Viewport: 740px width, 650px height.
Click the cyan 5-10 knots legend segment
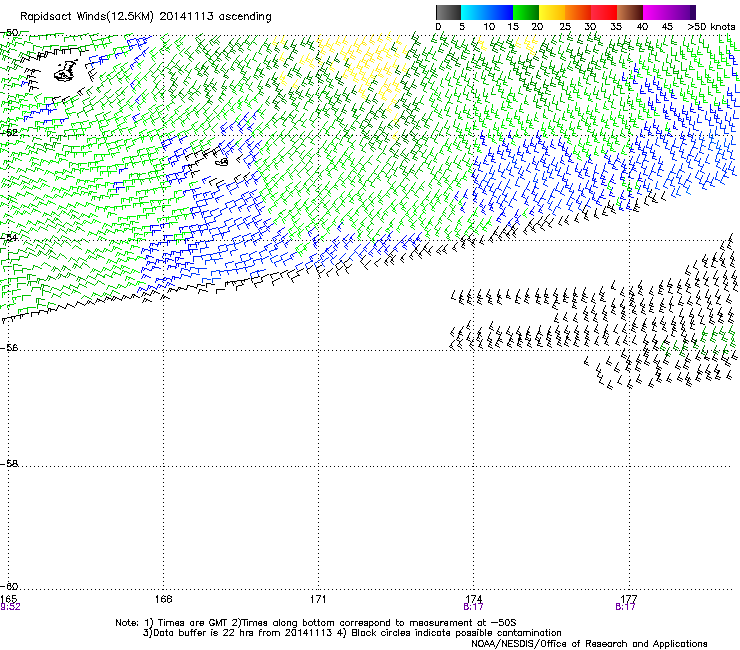coord(474,12)
